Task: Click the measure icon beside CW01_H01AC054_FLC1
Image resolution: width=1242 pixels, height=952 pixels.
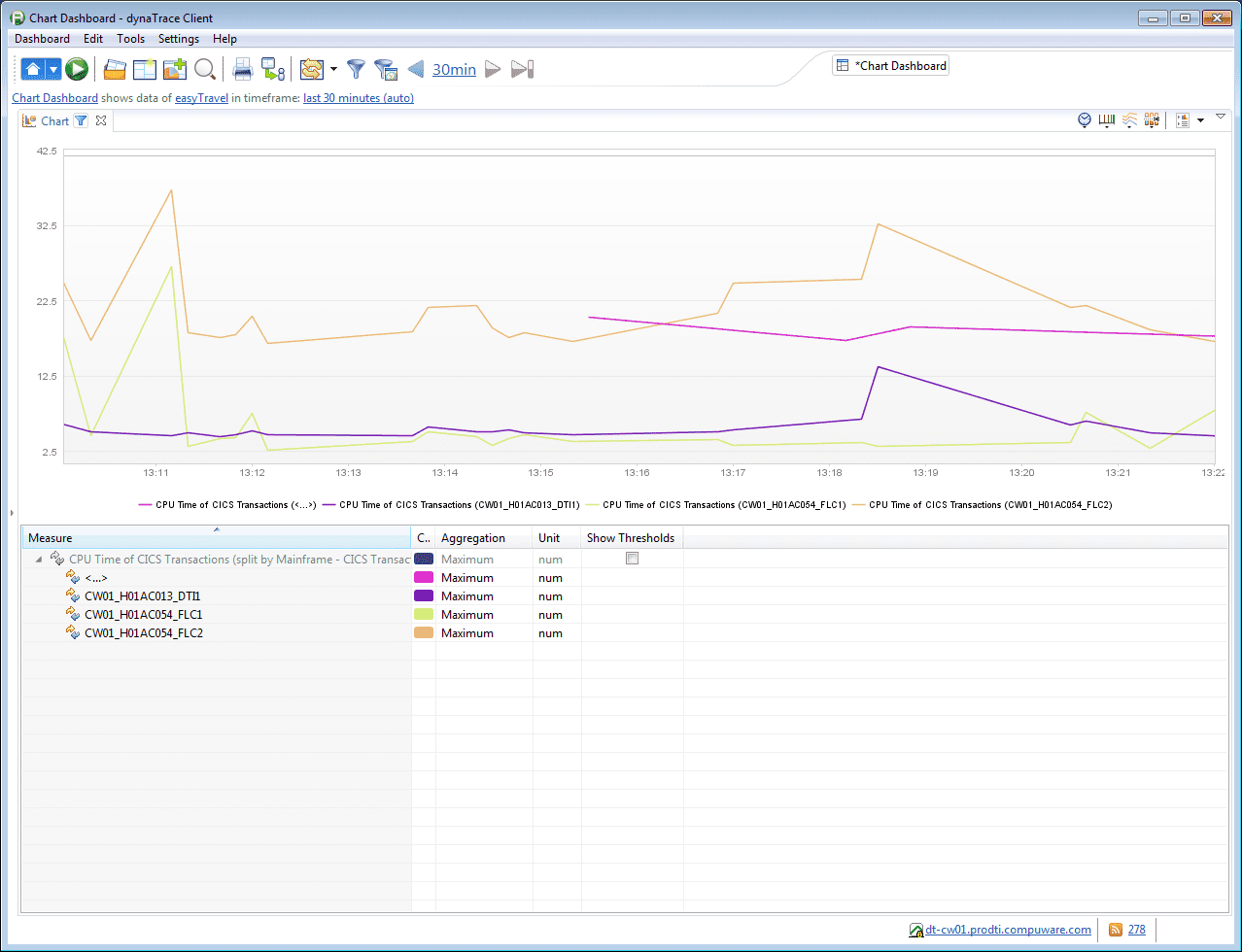Action: click(x=72, y=614)
